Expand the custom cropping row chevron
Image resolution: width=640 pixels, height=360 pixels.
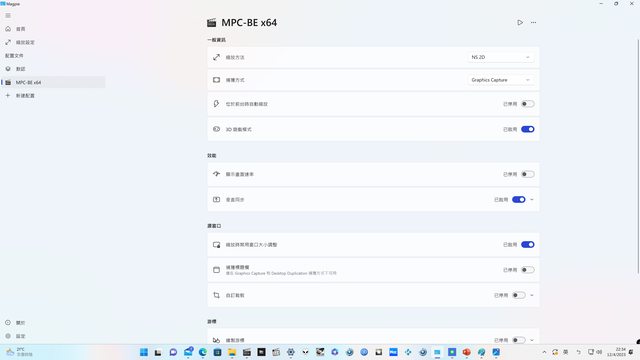532,295
